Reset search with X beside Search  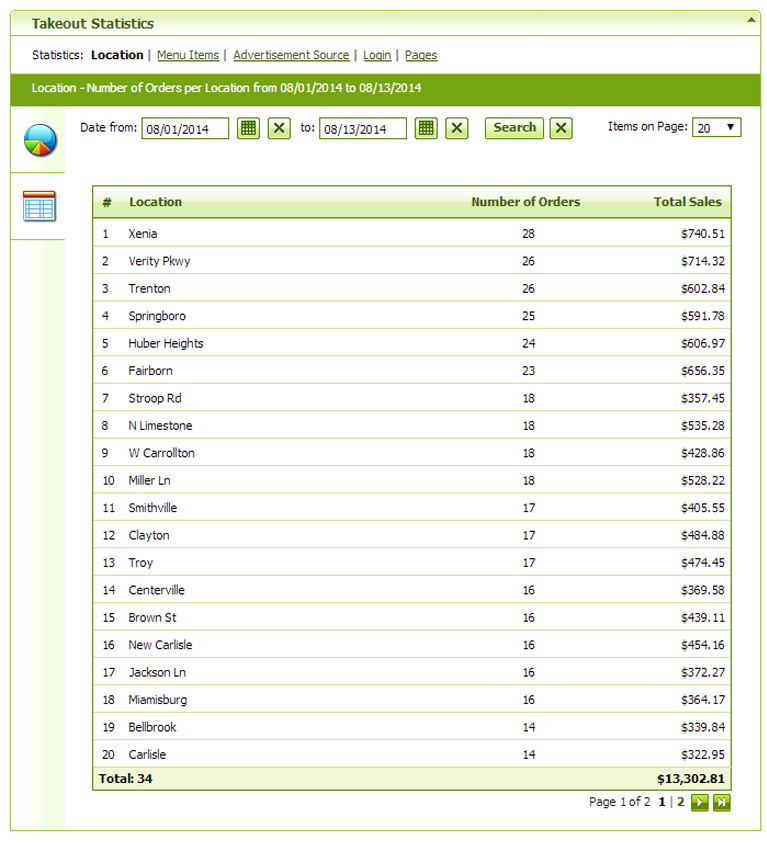coord(561,128)
